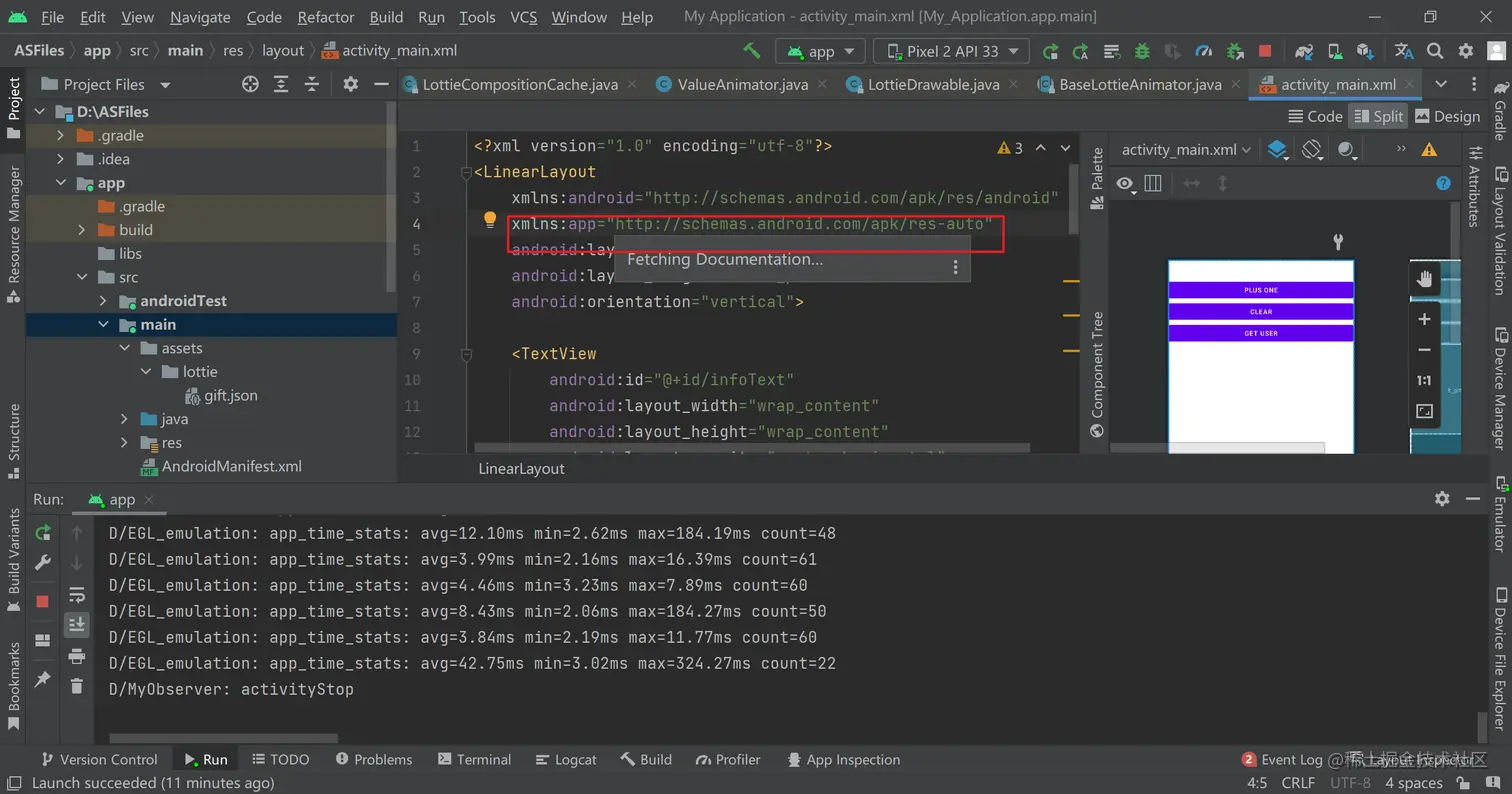Open the VCS menu
The width and height of the screenshot is (1512, 794).
[x=523, y=17]
